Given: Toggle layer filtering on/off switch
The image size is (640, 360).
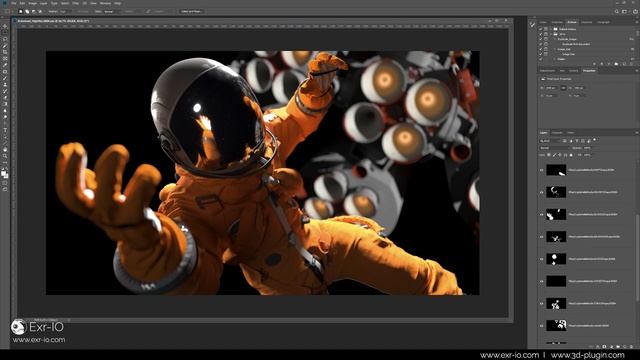Looking at the screenshot, I should pyautogui.click(x=594, y=140).
